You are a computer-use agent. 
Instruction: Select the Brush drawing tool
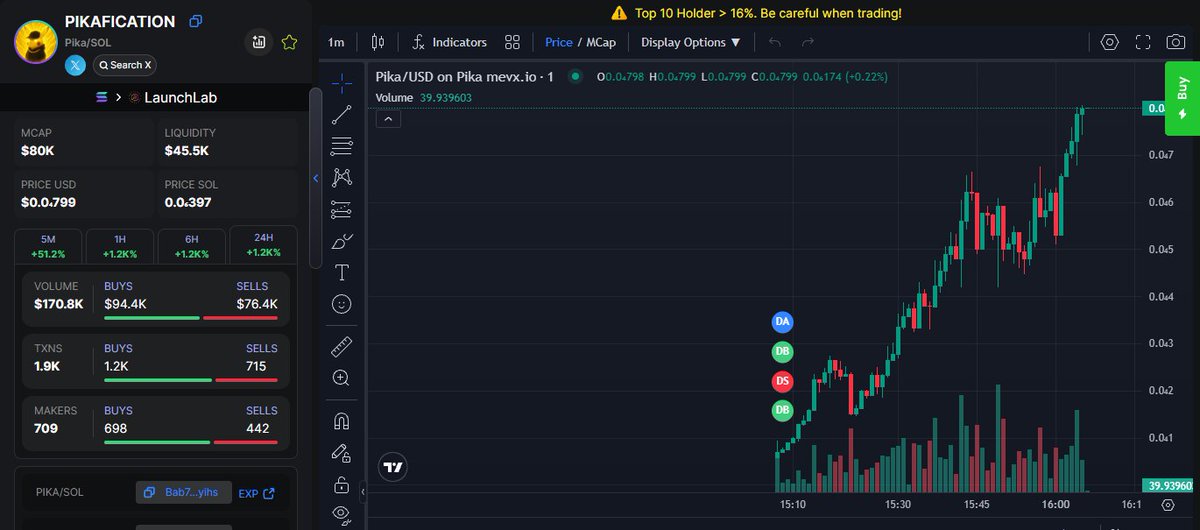342,241
